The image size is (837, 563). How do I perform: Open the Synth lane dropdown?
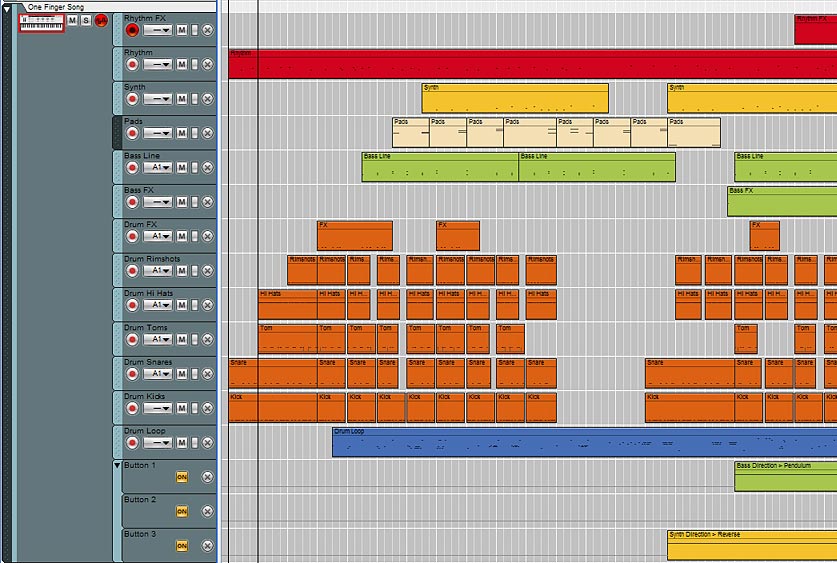tap(158, 99)
